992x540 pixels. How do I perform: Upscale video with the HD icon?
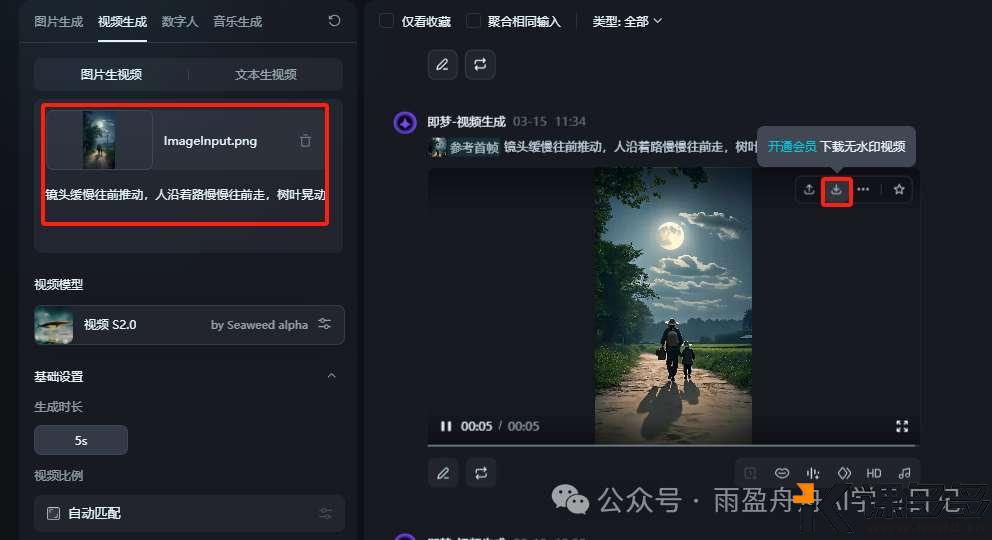[874, 473]
